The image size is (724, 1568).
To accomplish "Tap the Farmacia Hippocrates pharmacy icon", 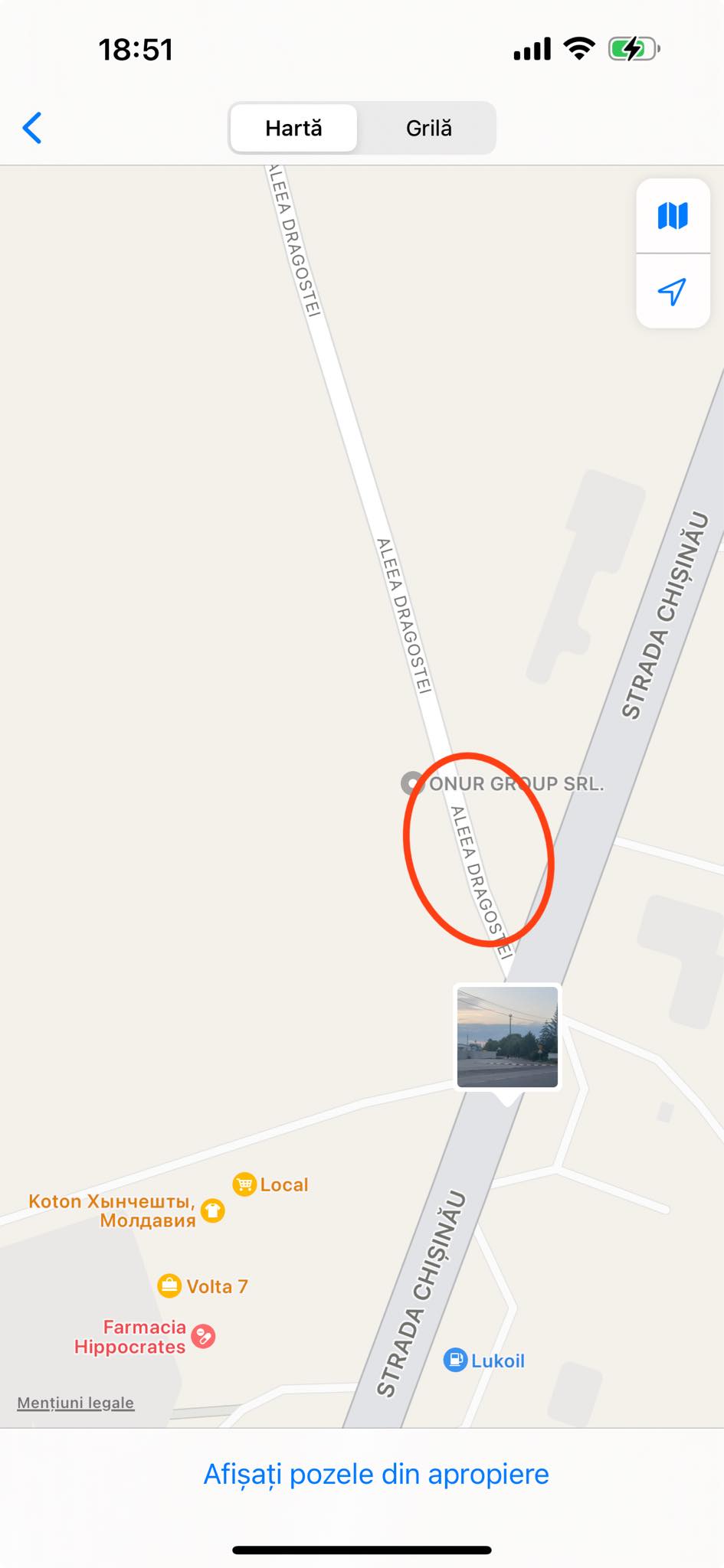I will click(x=203, y=1337).
